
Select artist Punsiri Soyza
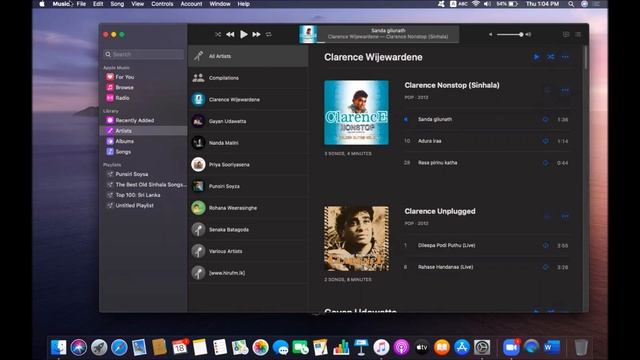248,186
